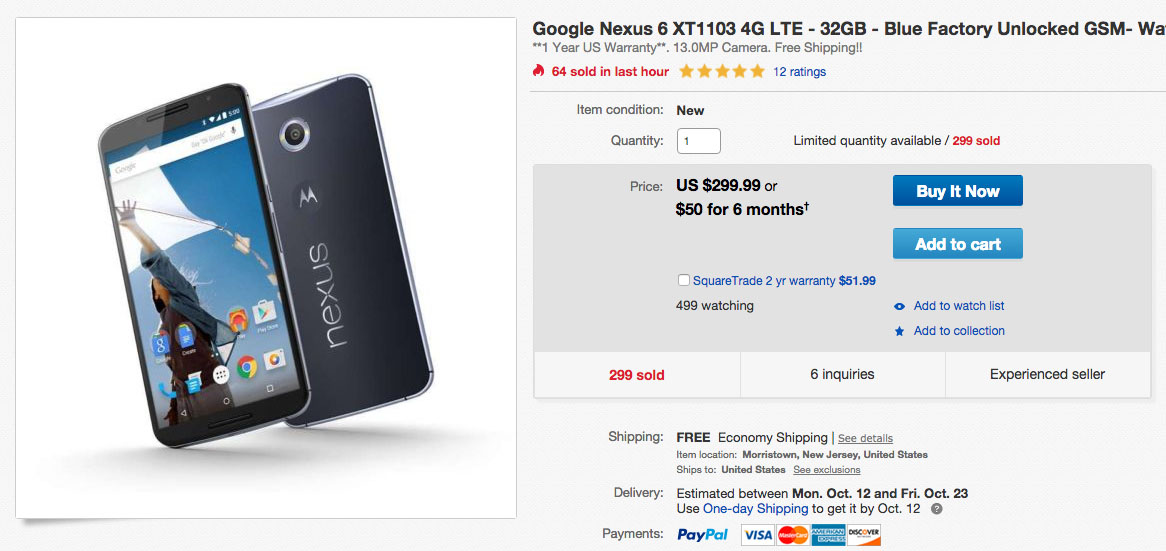This screenshot has width=1166, height=551.
Task: Open the 12 ratings link
Action: pos(800,72)
